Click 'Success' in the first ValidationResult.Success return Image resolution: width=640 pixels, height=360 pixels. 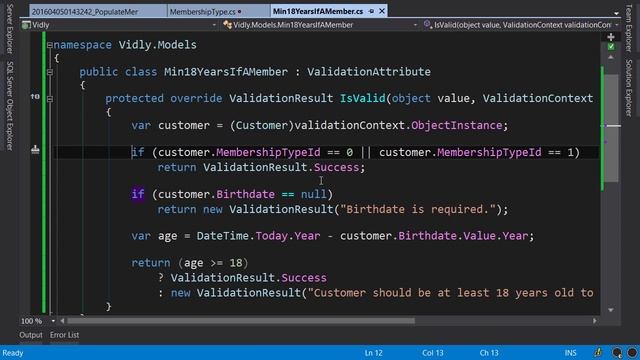pos(336,167)
